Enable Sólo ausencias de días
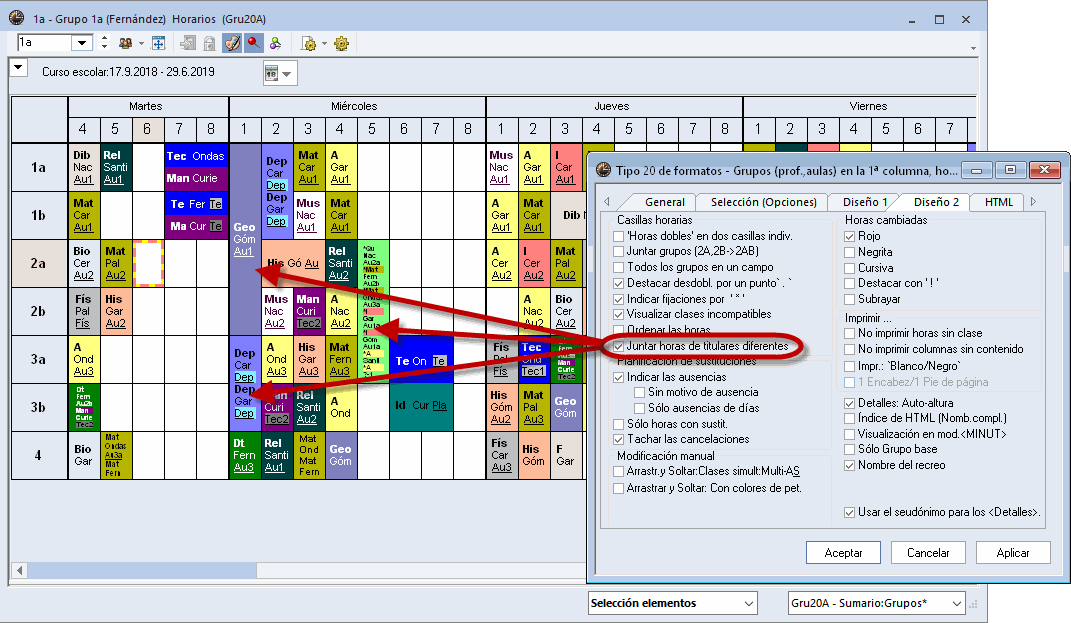Screen dimensions: 1071x623 pyautogui.click(x=640, y=409)
